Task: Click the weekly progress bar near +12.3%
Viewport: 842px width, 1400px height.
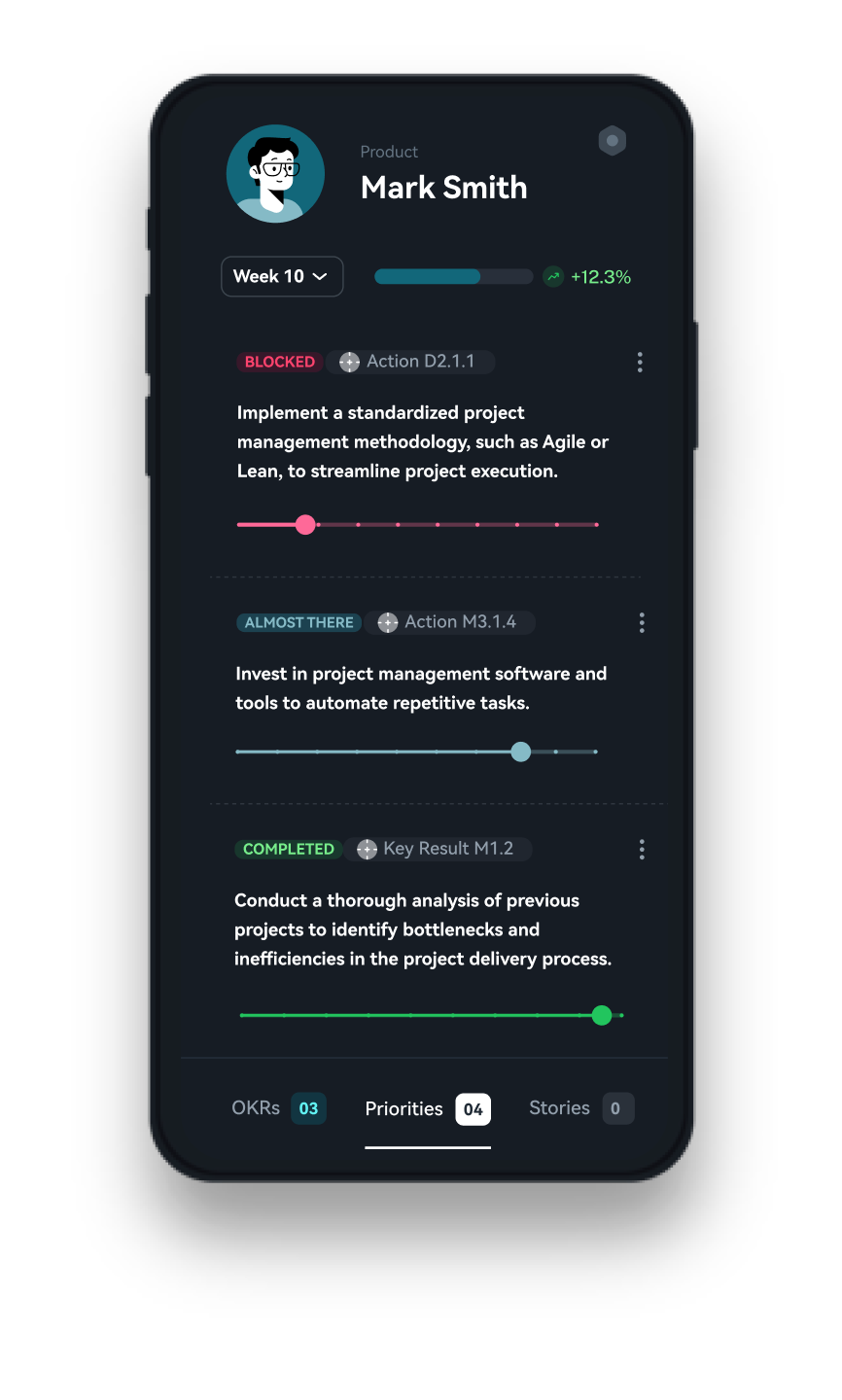Action: click(454, 277)
